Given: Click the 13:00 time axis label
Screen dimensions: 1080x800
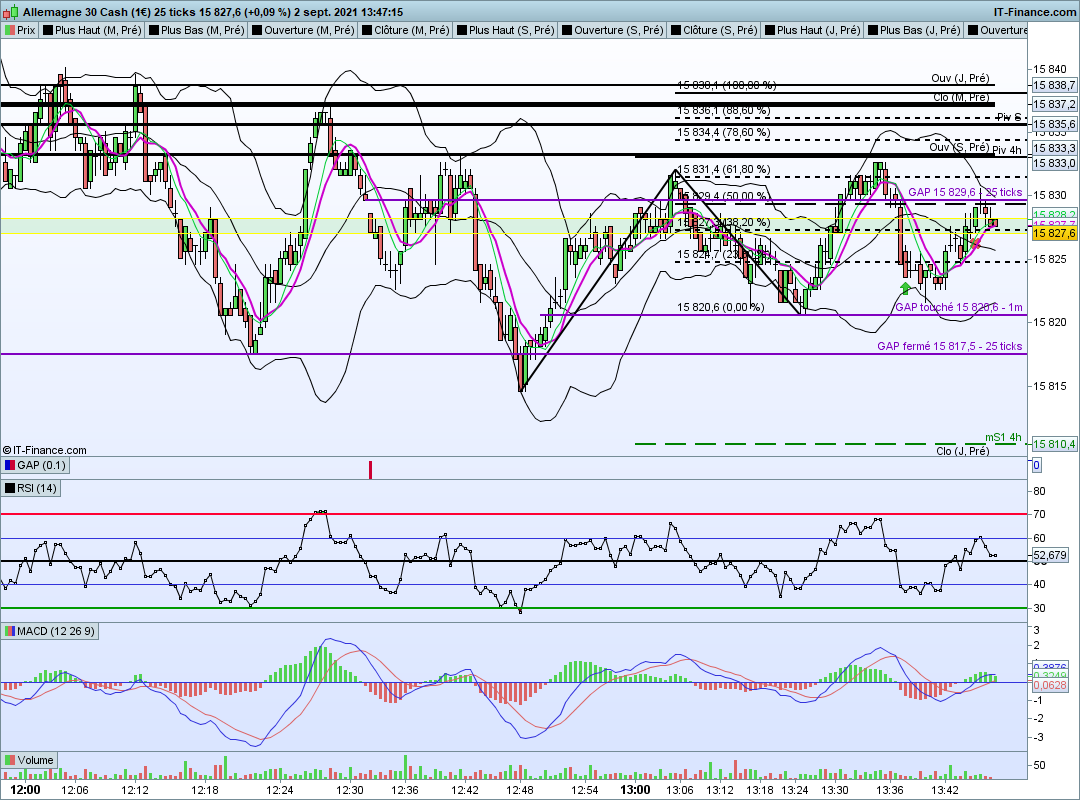Looking at the screenshot, I should point(635,790).
